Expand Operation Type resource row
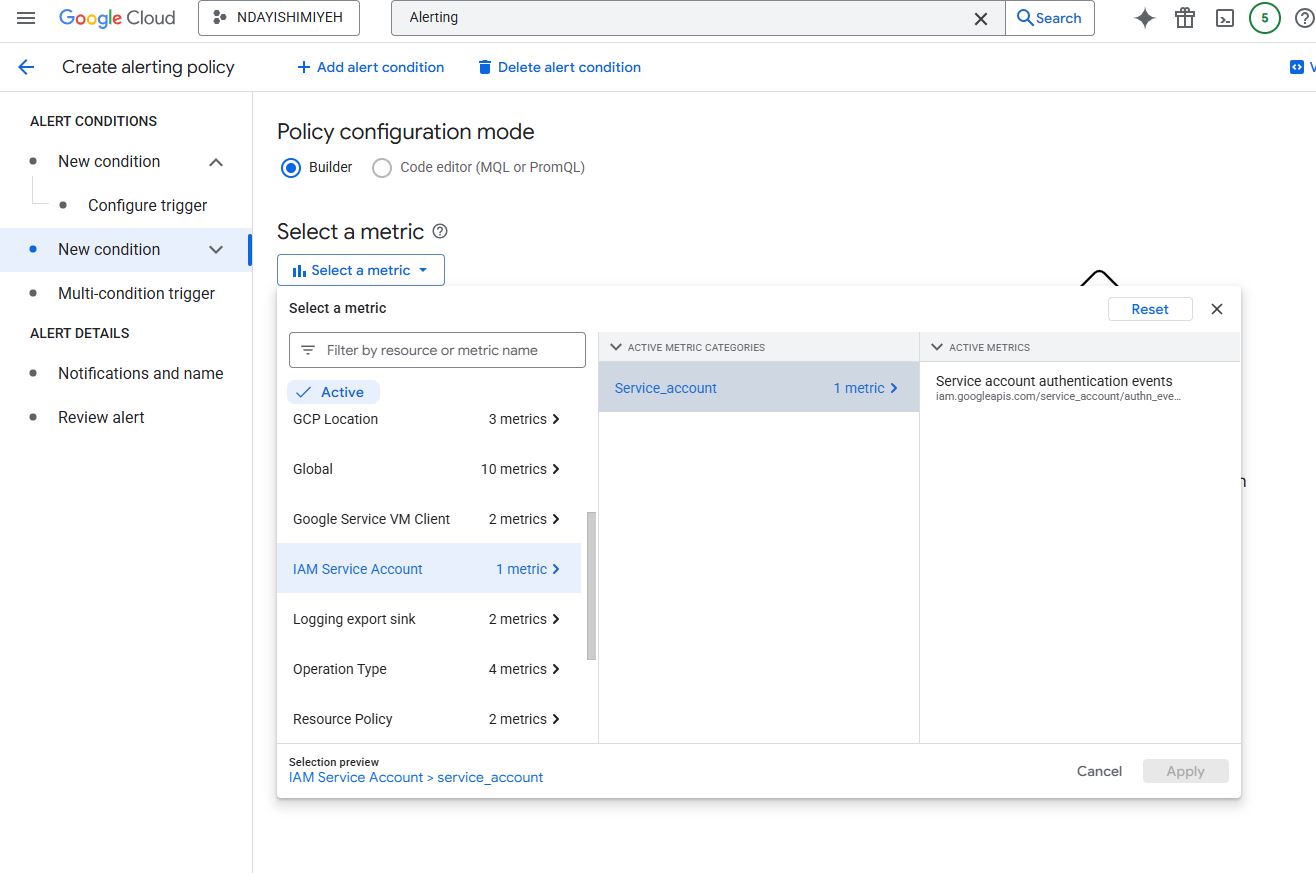Screen dimensions: 1316x873 point(428,669)
